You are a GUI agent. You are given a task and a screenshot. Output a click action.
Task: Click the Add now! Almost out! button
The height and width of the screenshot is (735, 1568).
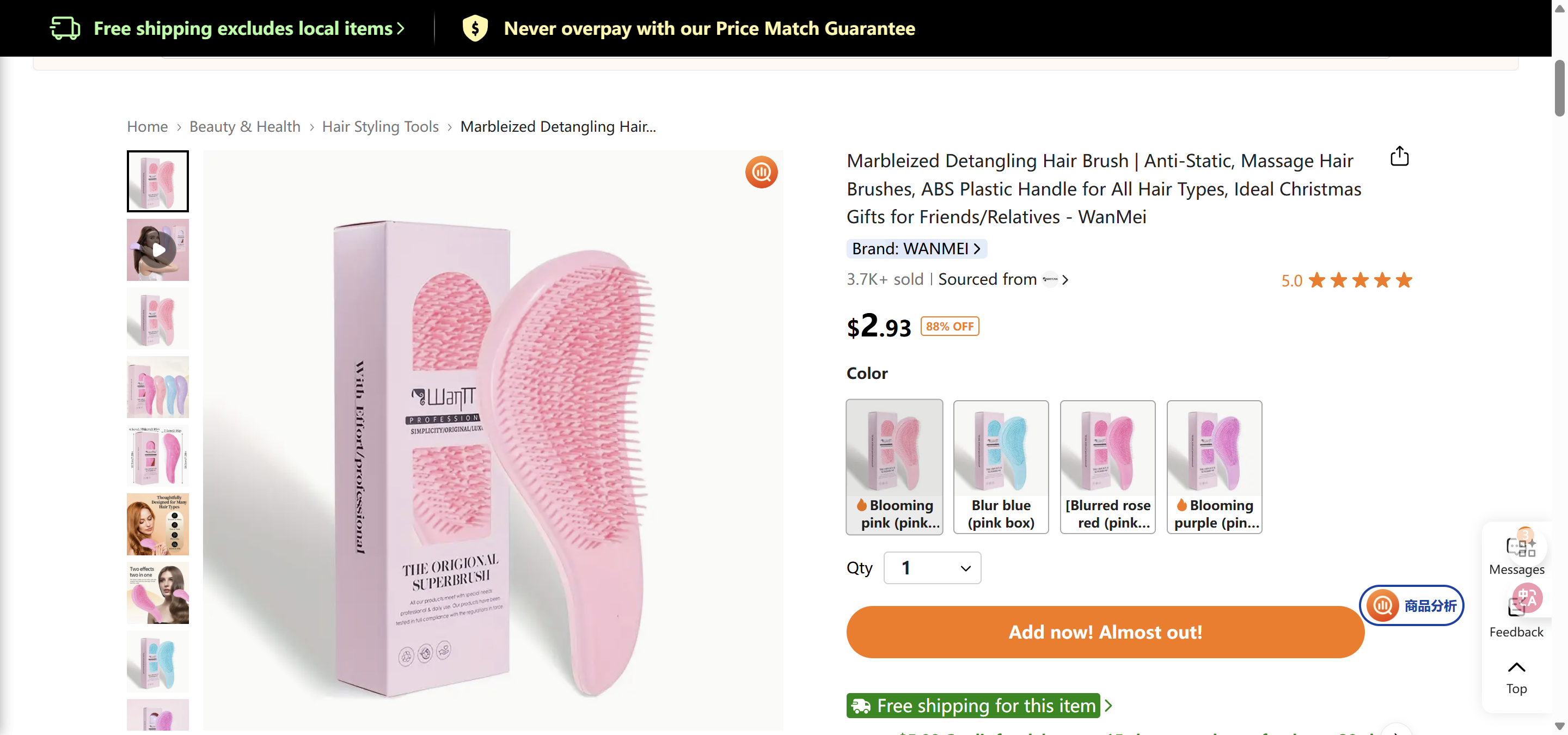coord(1104,632)
